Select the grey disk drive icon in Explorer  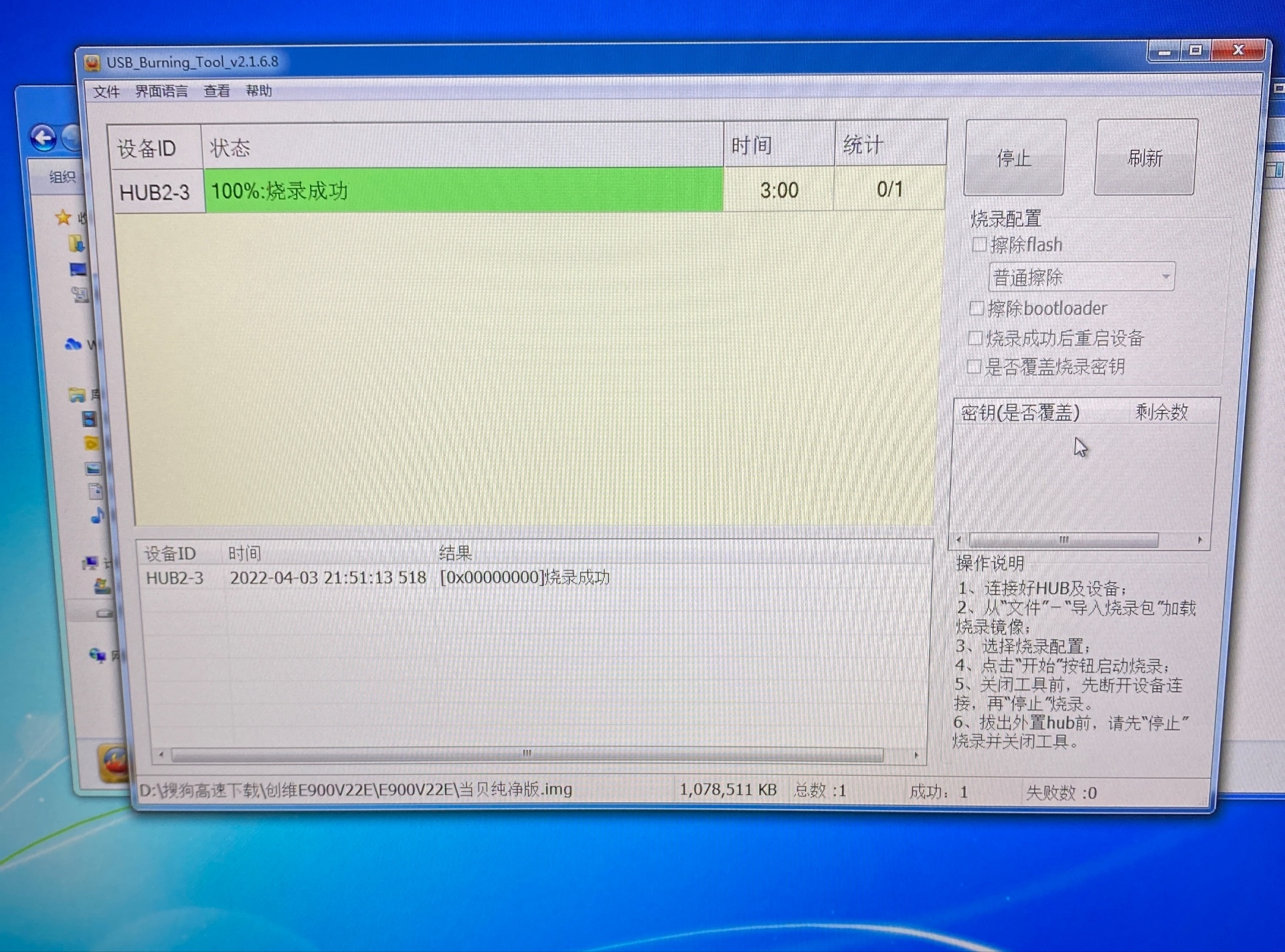click(x=104, y=613)
